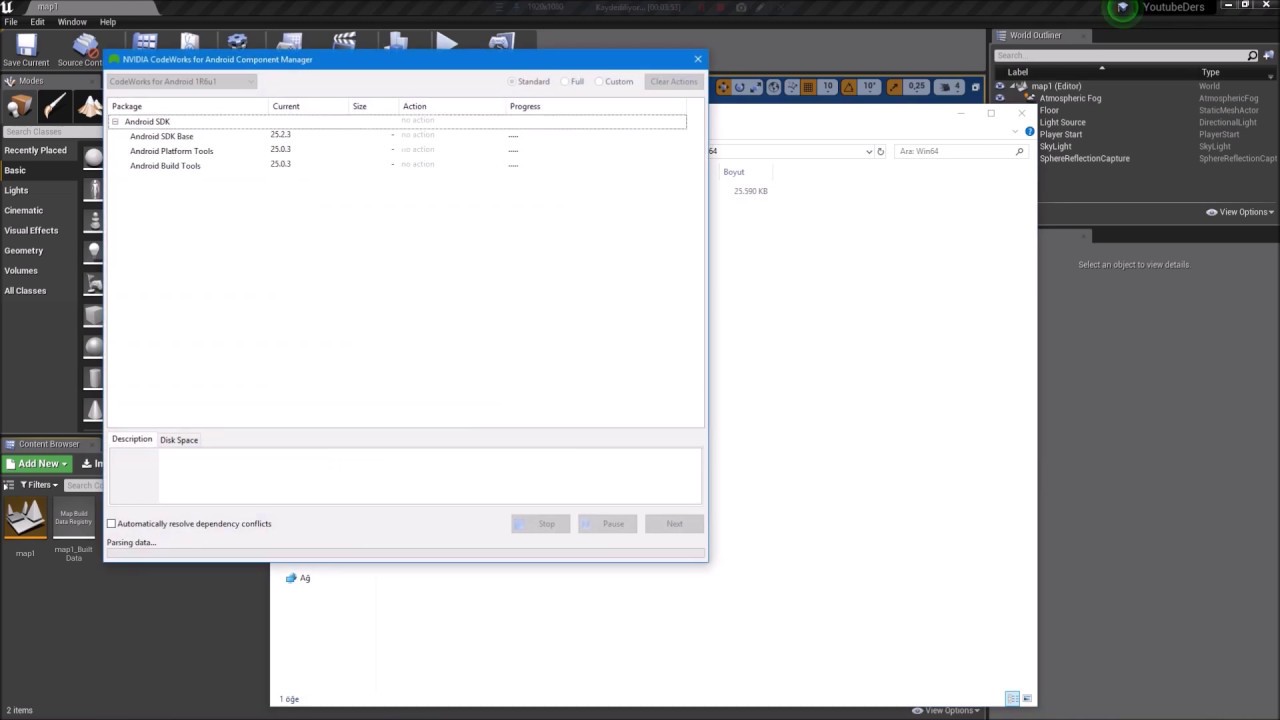1280x720 pixels.
Task: Click the Next button
Action: click(x=674, y=524)
